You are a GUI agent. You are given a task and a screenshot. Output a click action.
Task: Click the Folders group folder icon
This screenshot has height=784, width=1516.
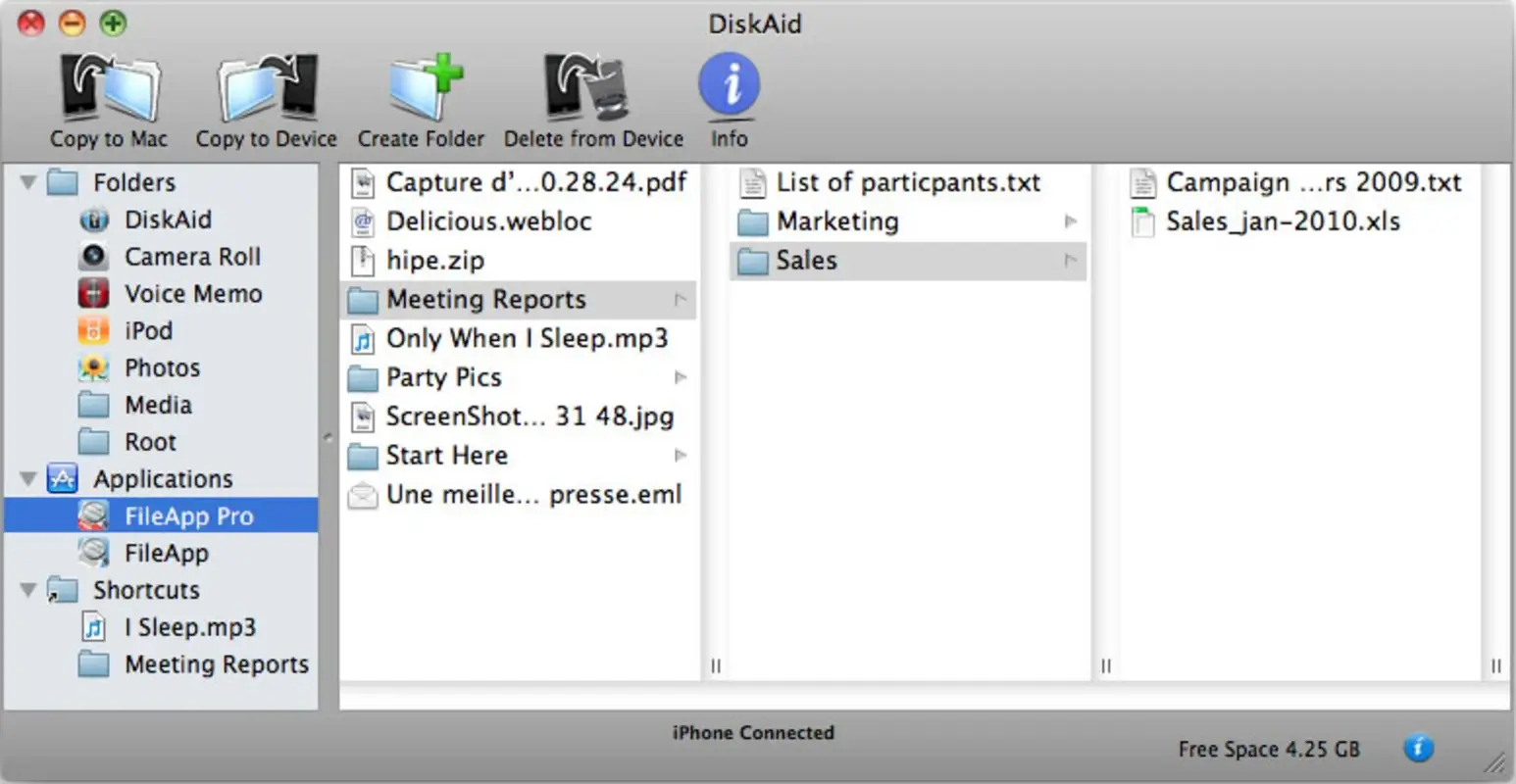63,182
